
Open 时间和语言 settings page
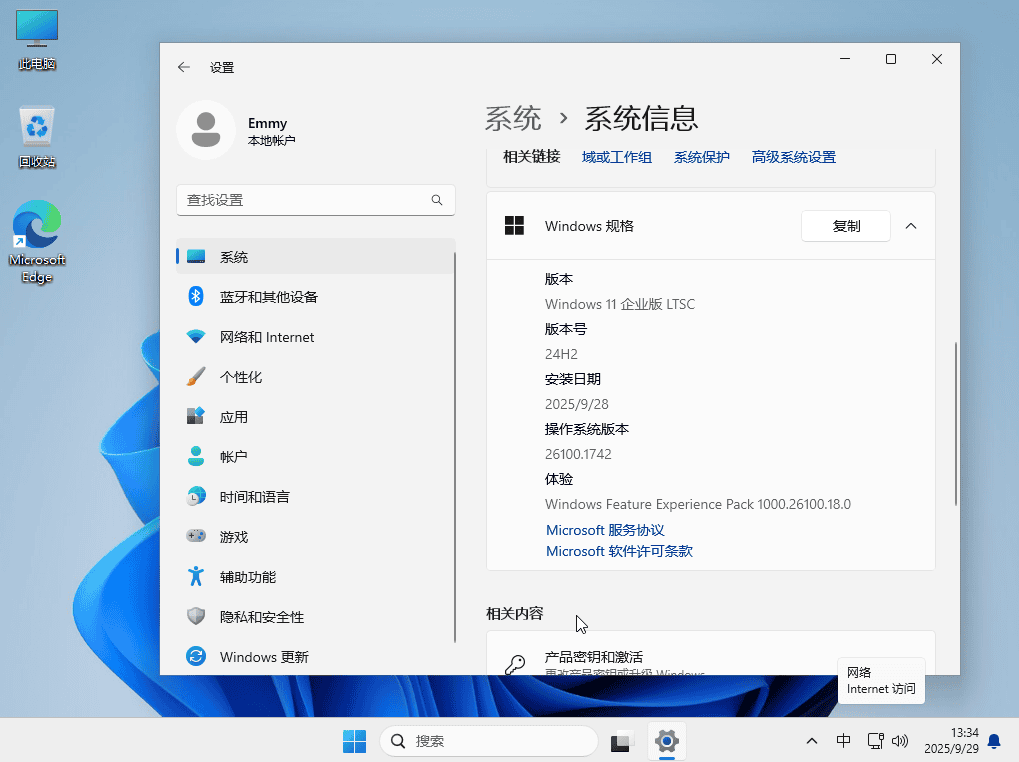point(255,497)
